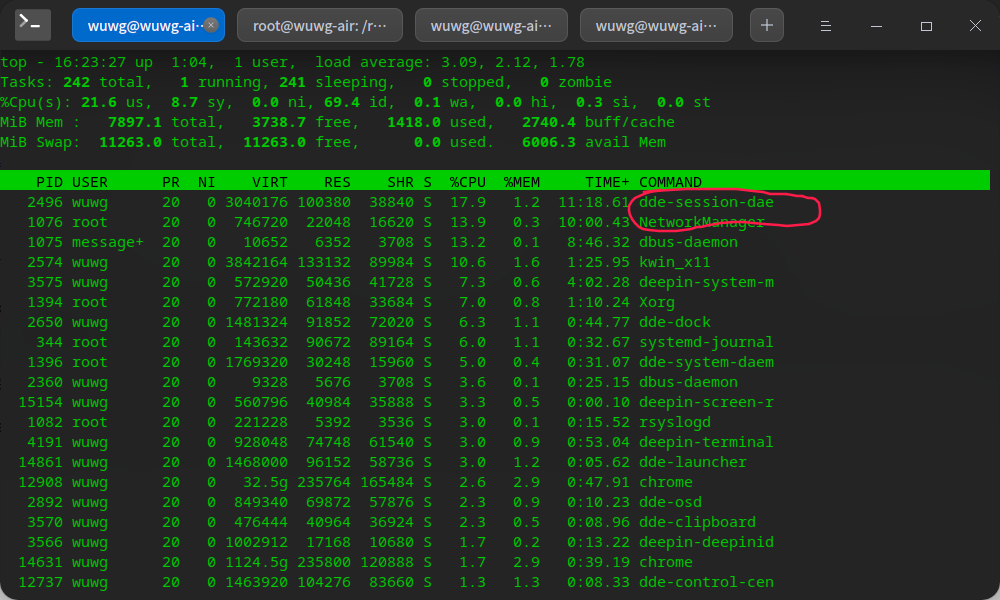
Task: Click the chrome process with PID 12908
Action: coord(666,482)
